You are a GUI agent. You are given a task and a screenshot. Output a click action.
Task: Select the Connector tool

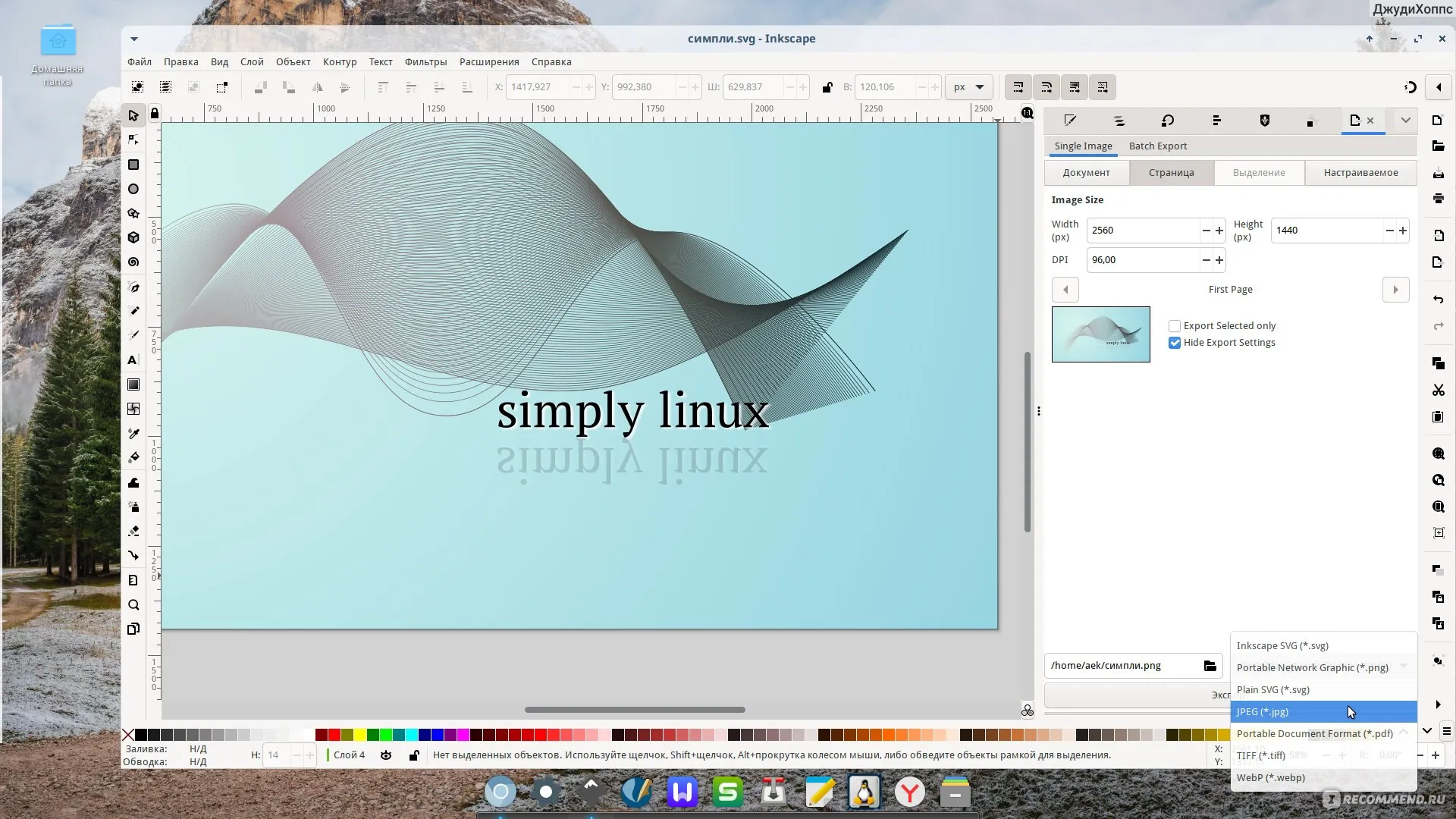tap(133, 555)
